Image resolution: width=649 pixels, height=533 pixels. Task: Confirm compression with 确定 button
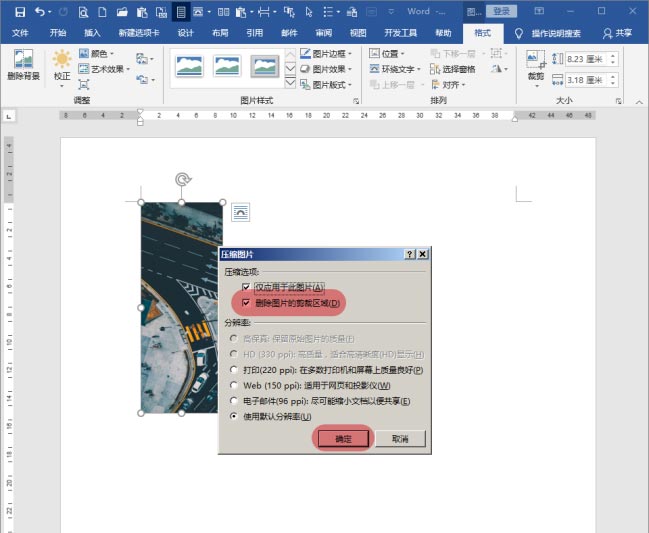pos(343,438)
